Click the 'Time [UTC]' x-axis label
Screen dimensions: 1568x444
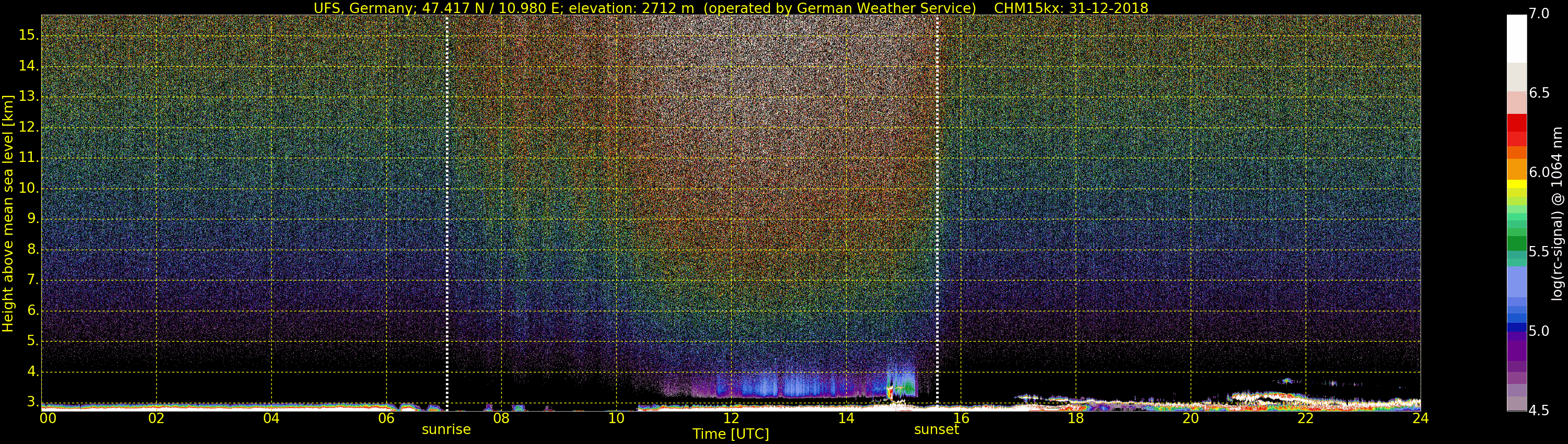[731, 434]
